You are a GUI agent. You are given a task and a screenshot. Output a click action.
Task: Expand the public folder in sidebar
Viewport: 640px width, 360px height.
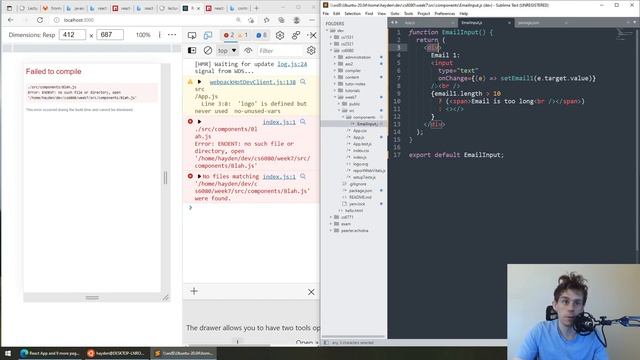339,104
